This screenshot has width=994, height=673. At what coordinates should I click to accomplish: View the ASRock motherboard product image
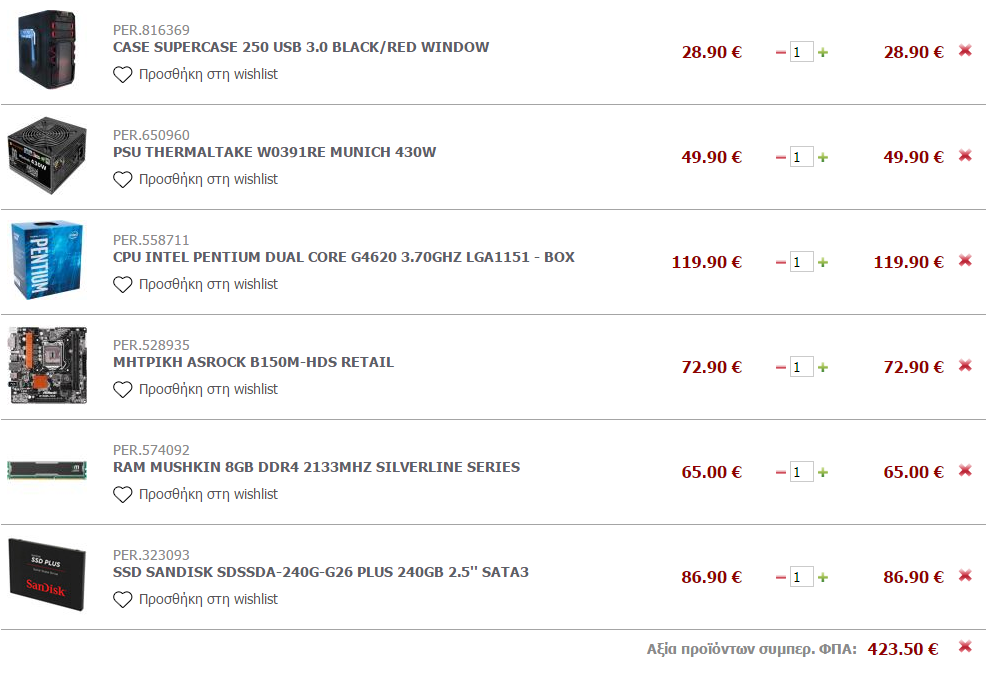point(48,366)
